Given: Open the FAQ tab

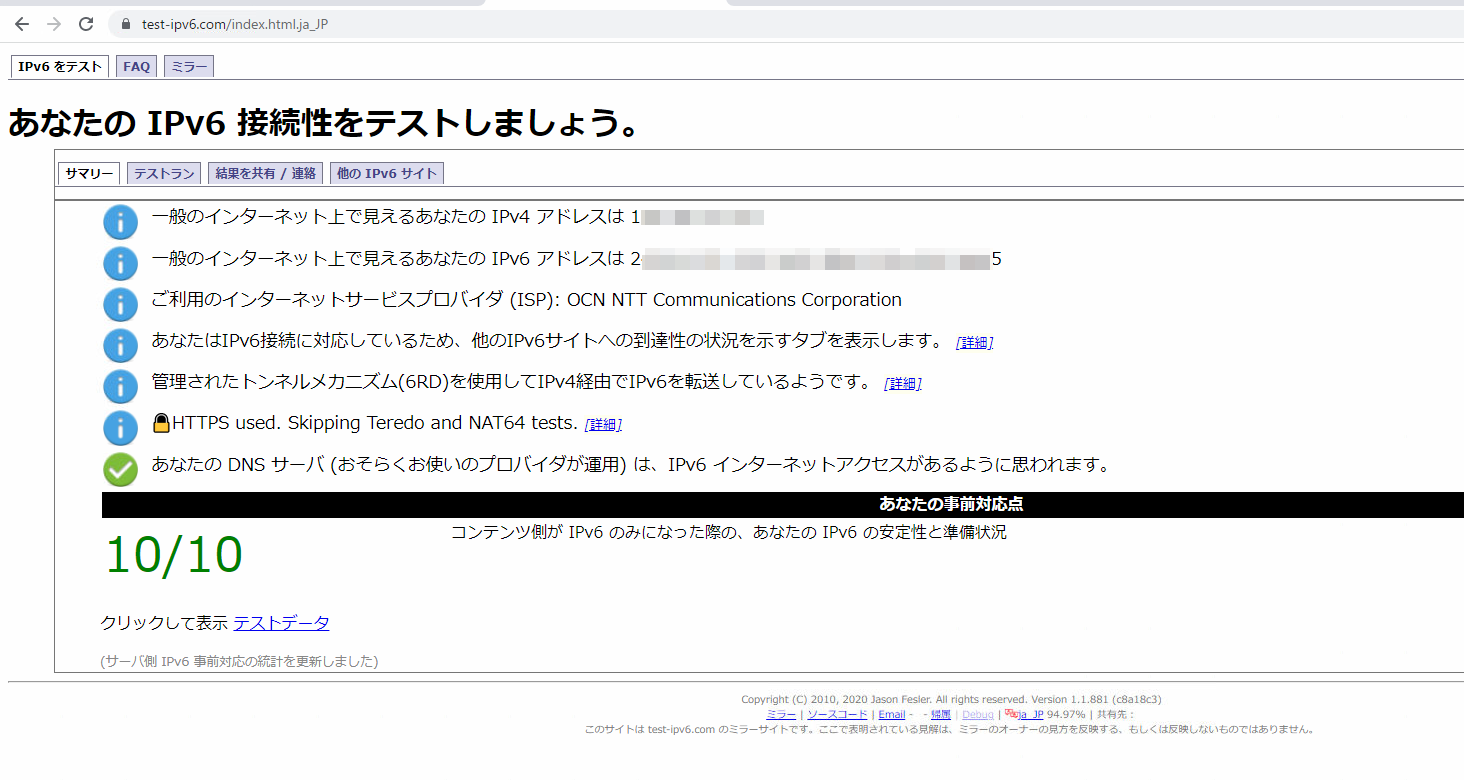Looking at the screenshot, I should (x=136, y=67).
